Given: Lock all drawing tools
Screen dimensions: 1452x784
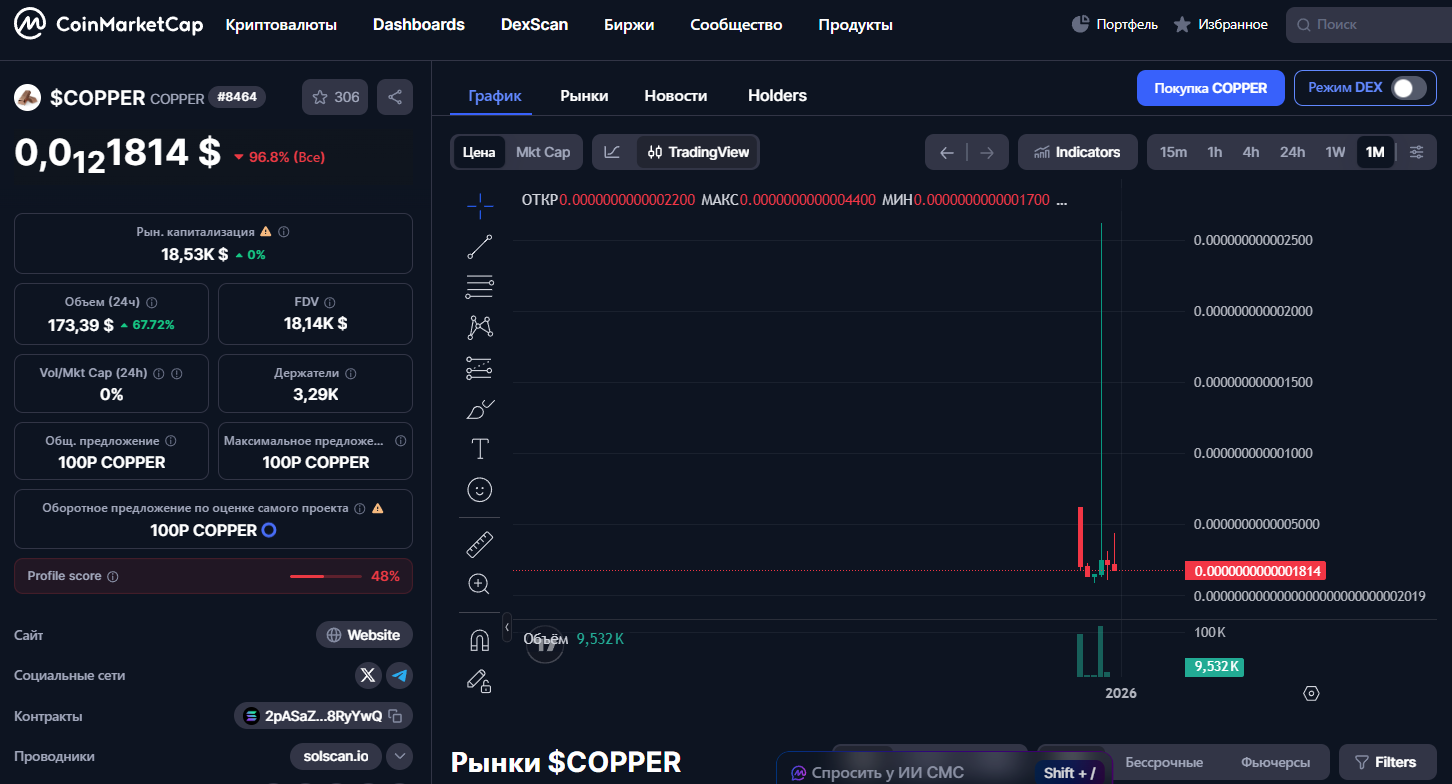Looking at the screenshot, I should tap(480, 680).
